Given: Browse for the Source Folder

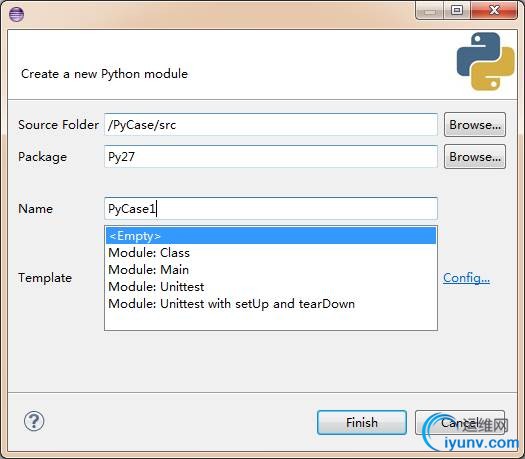Looking at the screenshot, I should pos(475,125).
